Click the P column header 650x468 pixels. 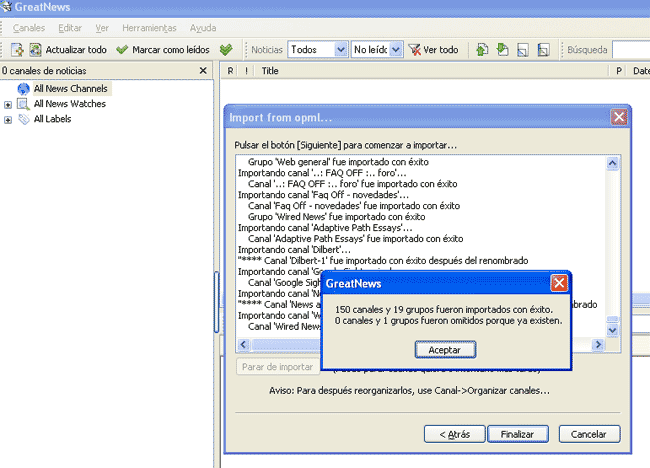(619, 71)
